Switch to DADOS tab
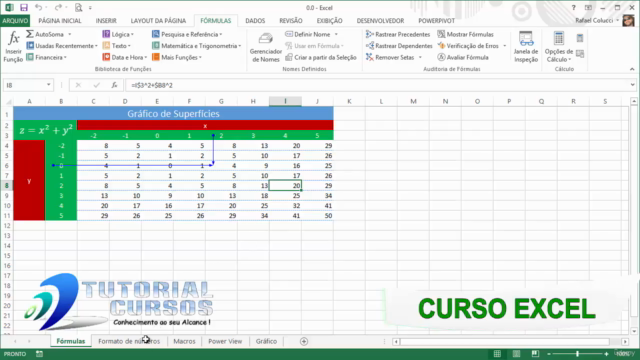Viewport: 640px width, 360px height. pyautogui.click(x=255, y=20)
